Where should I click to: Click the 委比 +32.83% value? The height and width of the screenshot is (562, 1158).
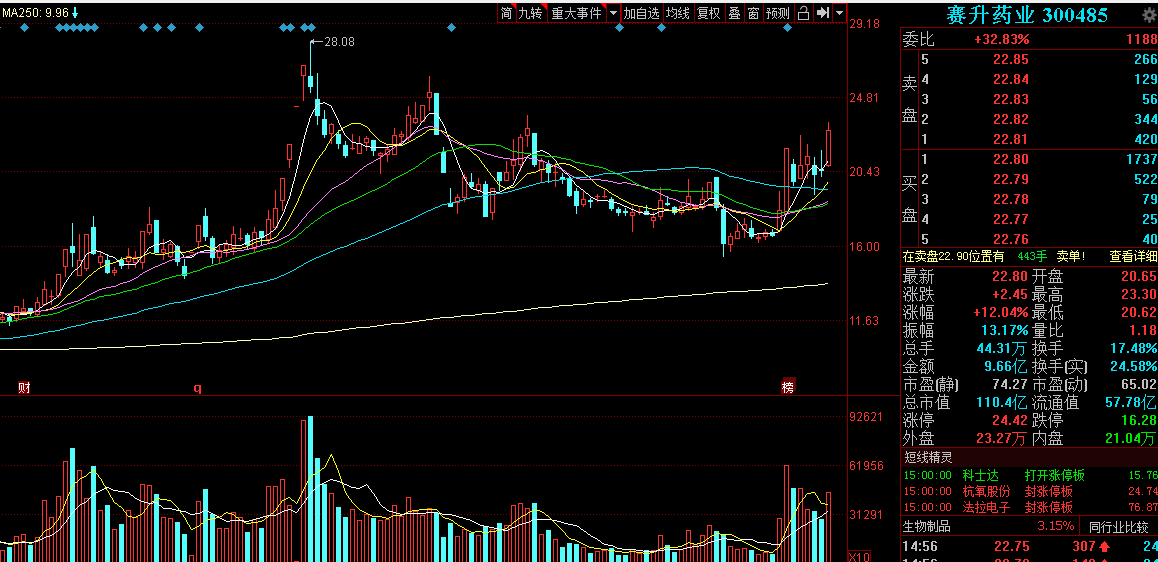[x=1001, y=39]
